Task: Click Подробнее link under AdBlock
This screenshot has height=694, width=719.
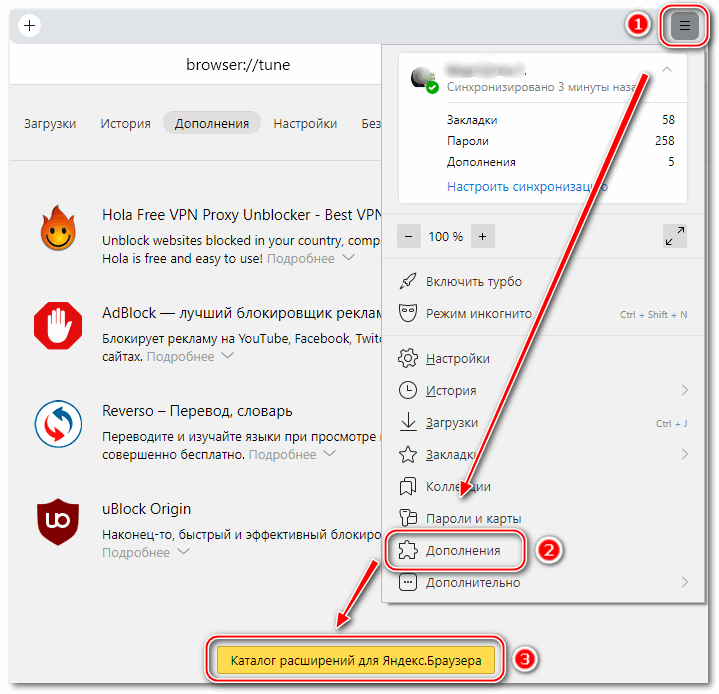Action: [180, 356]
